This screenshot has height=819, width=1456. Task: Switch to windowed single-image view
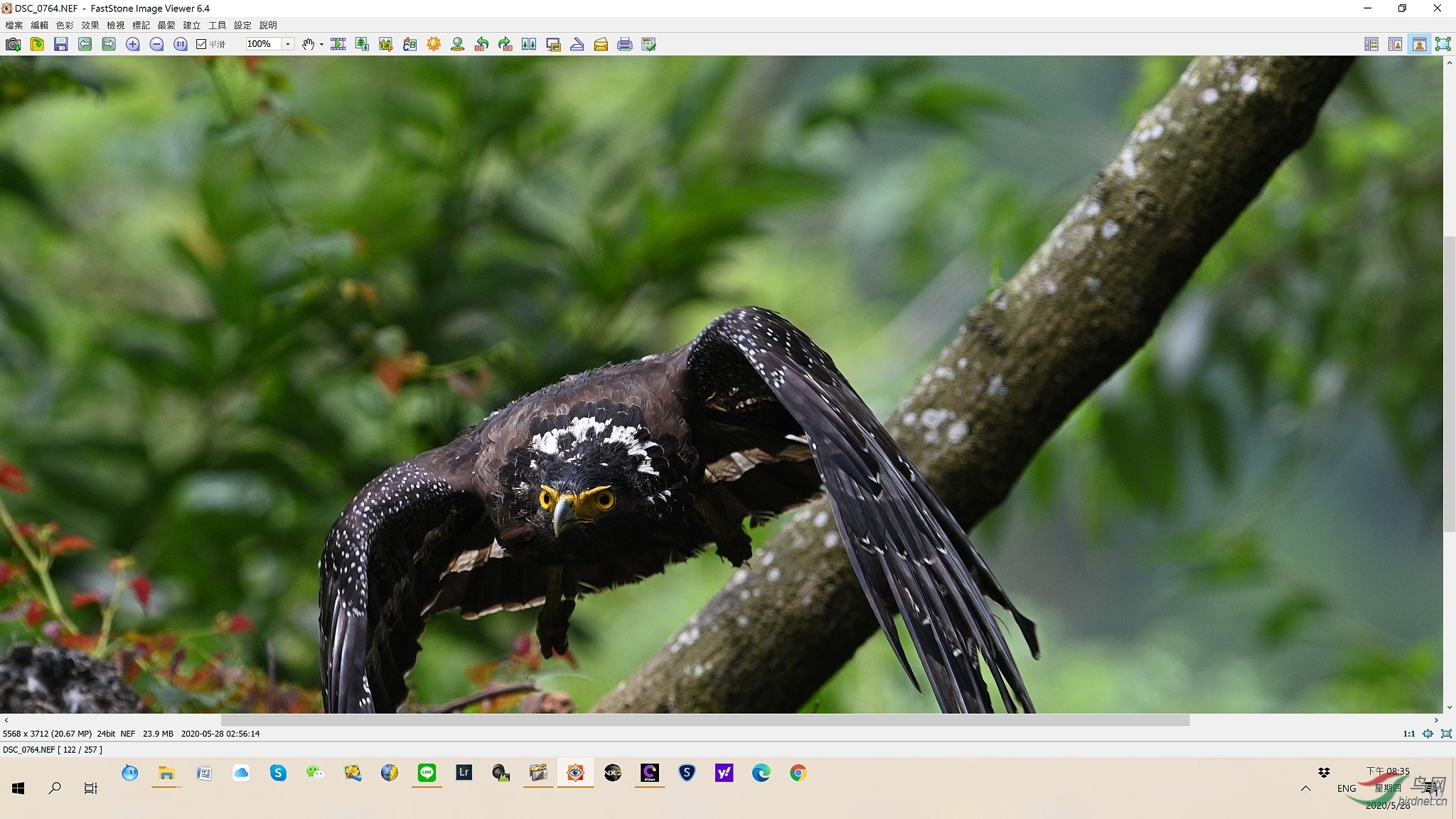[x=1419, y=44]
